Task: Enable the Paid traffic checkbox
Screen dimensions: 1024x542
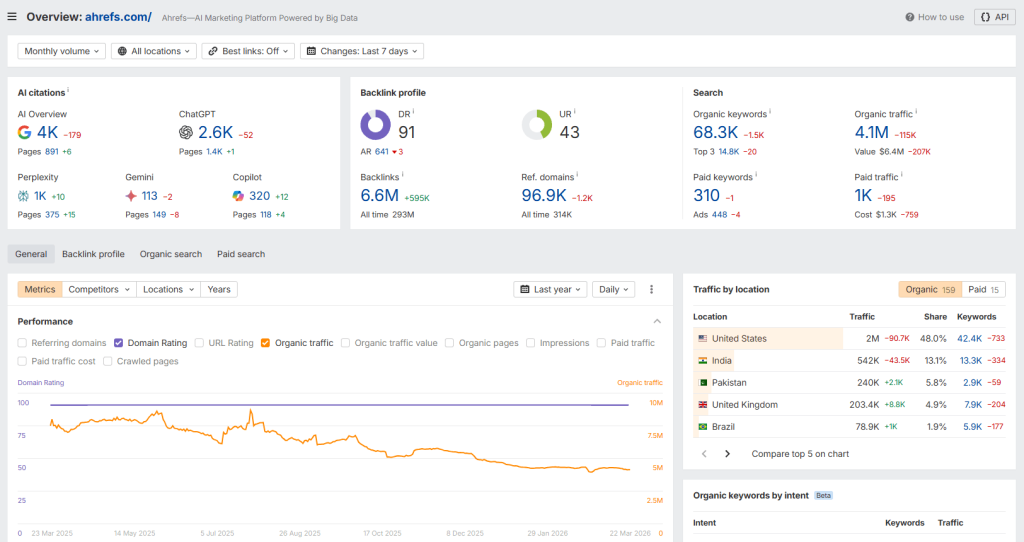Action: [601, 343]
